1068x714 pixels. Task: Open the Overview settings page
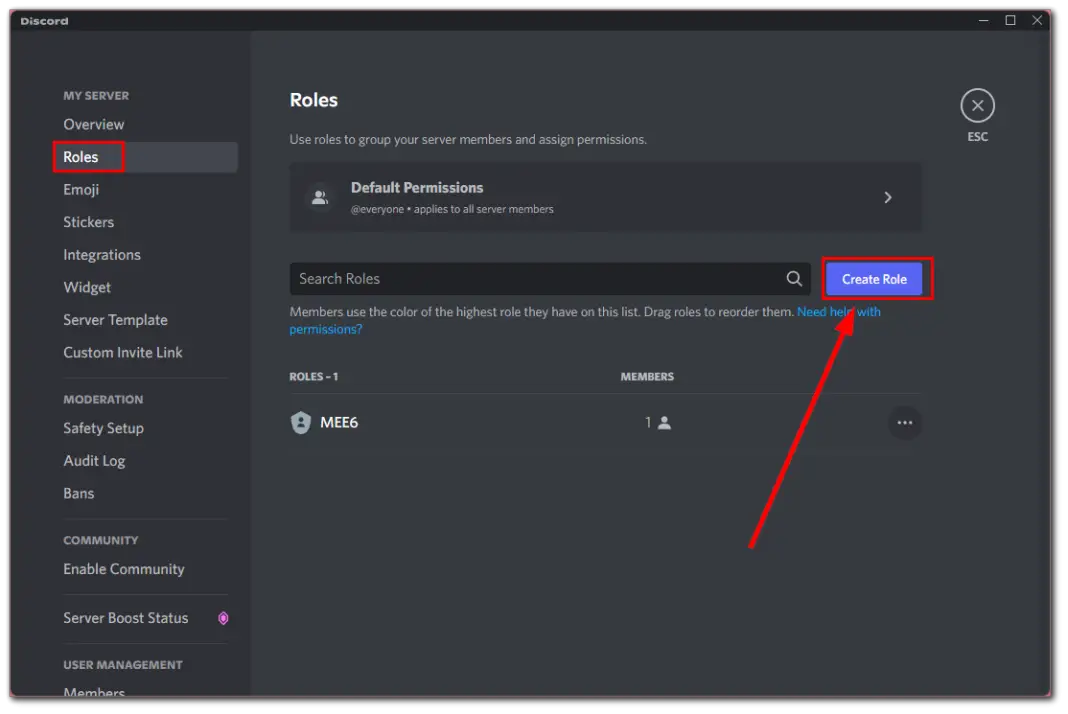pyautogui.click(x=94, y=124)
